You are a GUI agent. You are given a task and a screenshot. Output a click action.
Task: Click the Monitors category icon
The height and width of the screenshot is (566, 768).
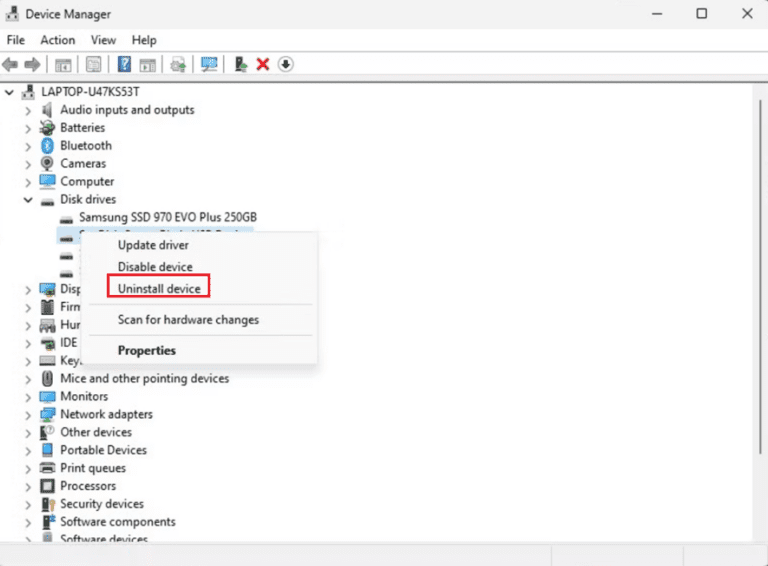48,396
